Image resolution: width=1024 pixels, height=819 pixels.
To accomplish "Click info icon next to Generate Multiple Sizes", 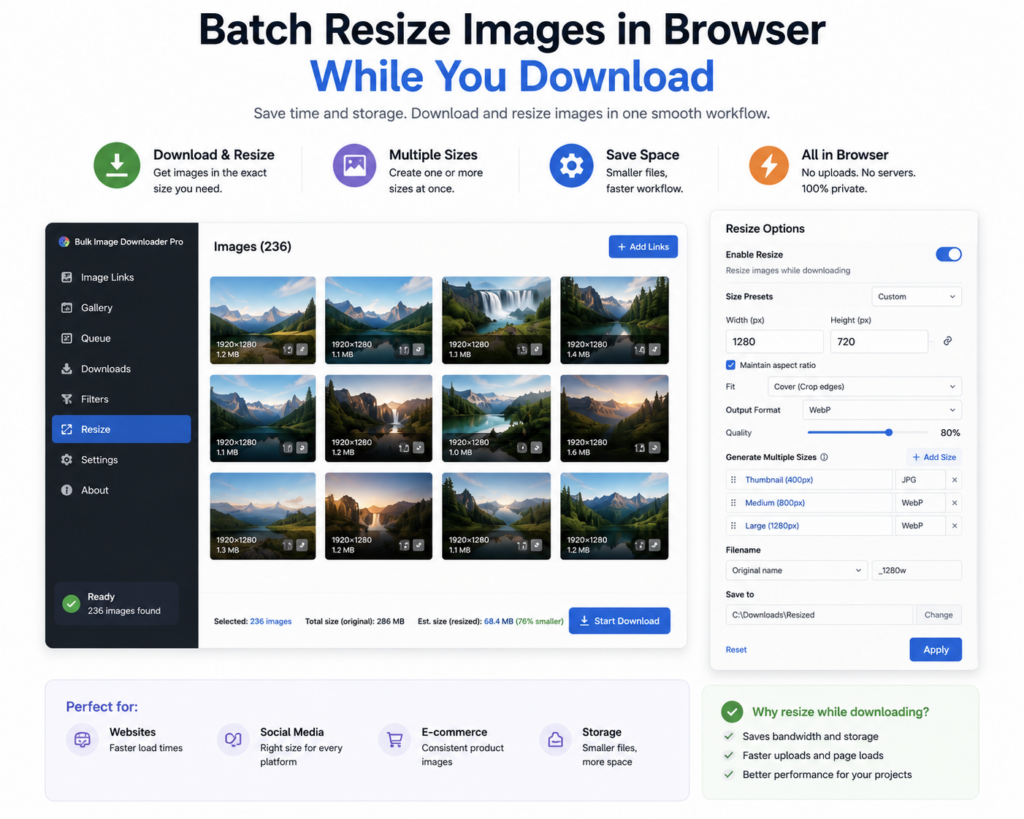I will pos(824,457).
